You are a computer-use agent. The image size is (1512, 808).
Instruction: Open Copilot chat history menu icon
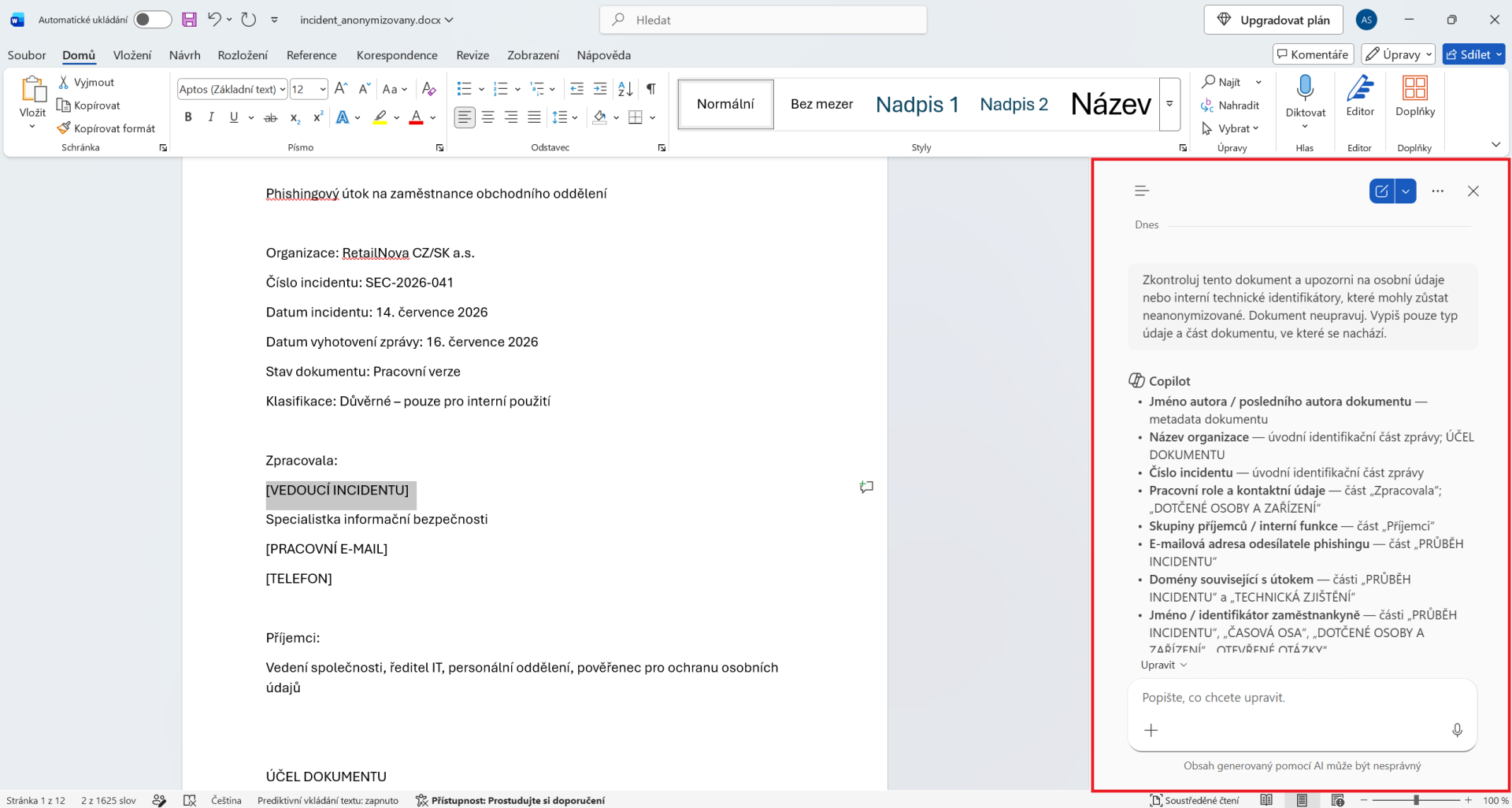click(x=1142, y=191)
